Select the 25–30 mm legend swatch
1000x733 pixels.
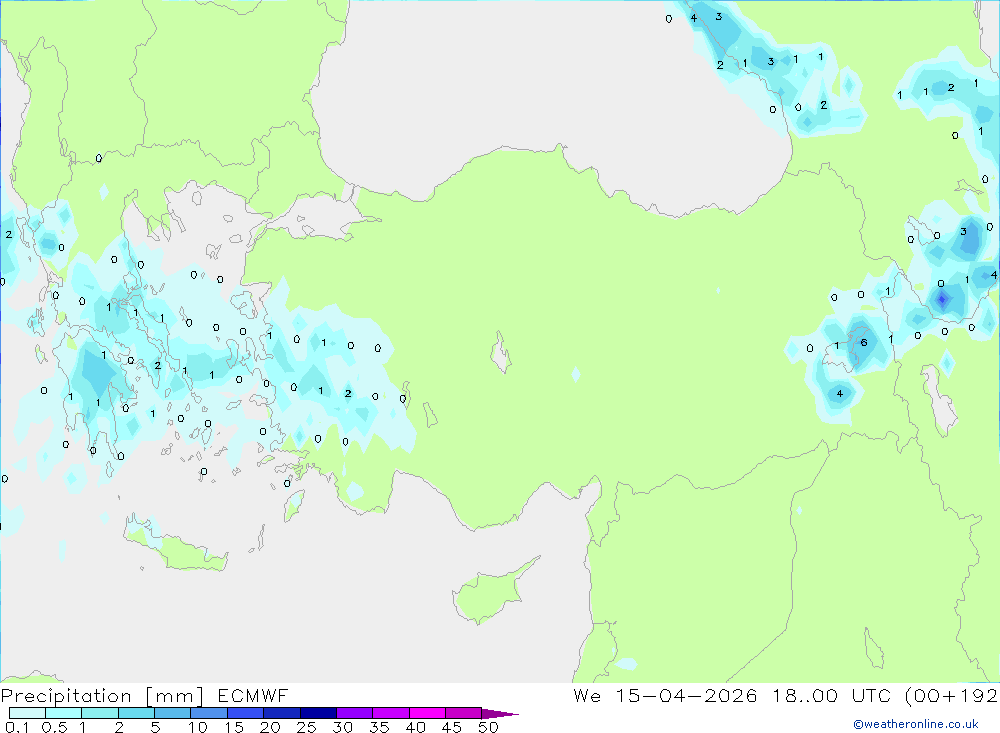coord(318,713)
